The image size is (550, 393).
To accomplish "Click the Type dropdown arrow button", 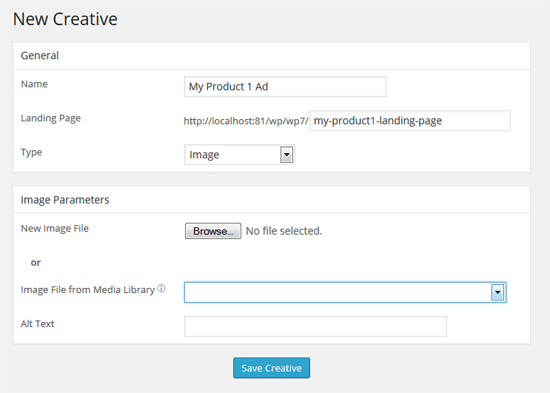I will [x=287, y=154].
